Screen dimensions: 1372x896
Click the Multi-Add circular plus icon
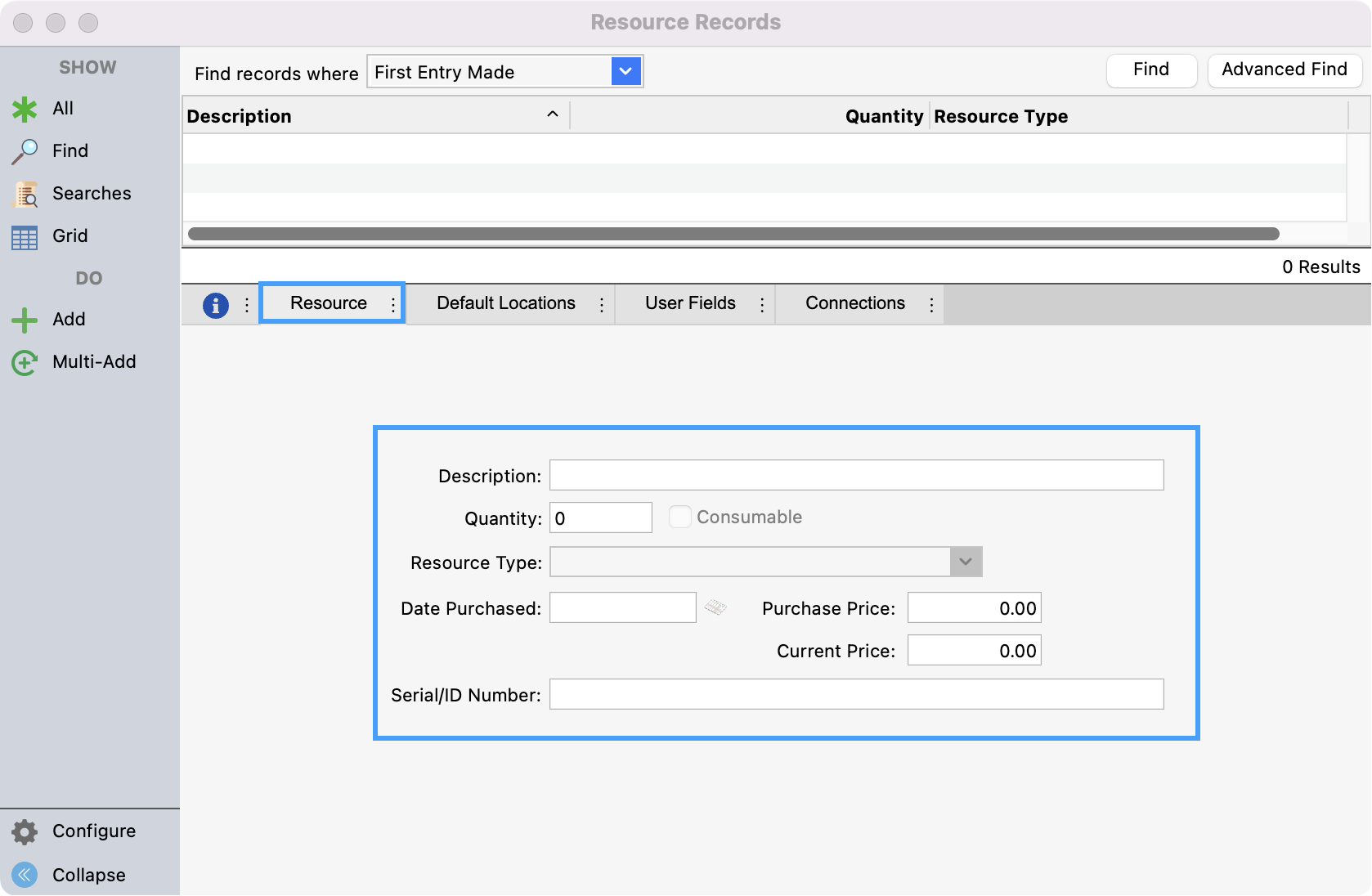click(x=25, y=363)
